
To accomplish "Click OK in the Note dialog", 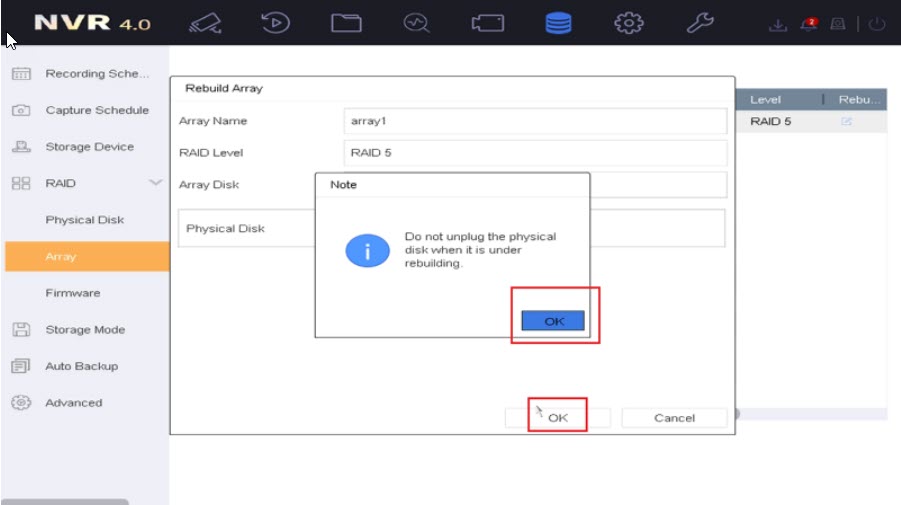I will 553,321.
